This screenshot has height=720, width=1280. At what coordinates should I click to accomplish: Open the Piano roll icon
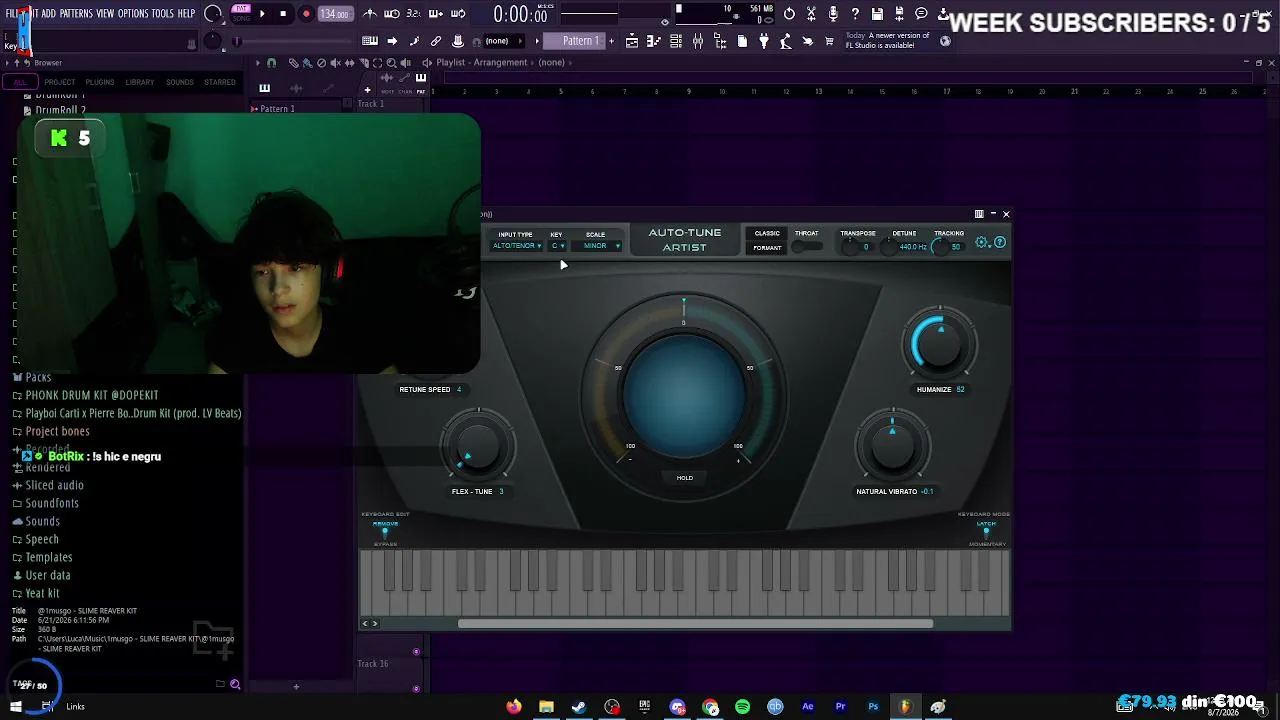tap(654, 41)
